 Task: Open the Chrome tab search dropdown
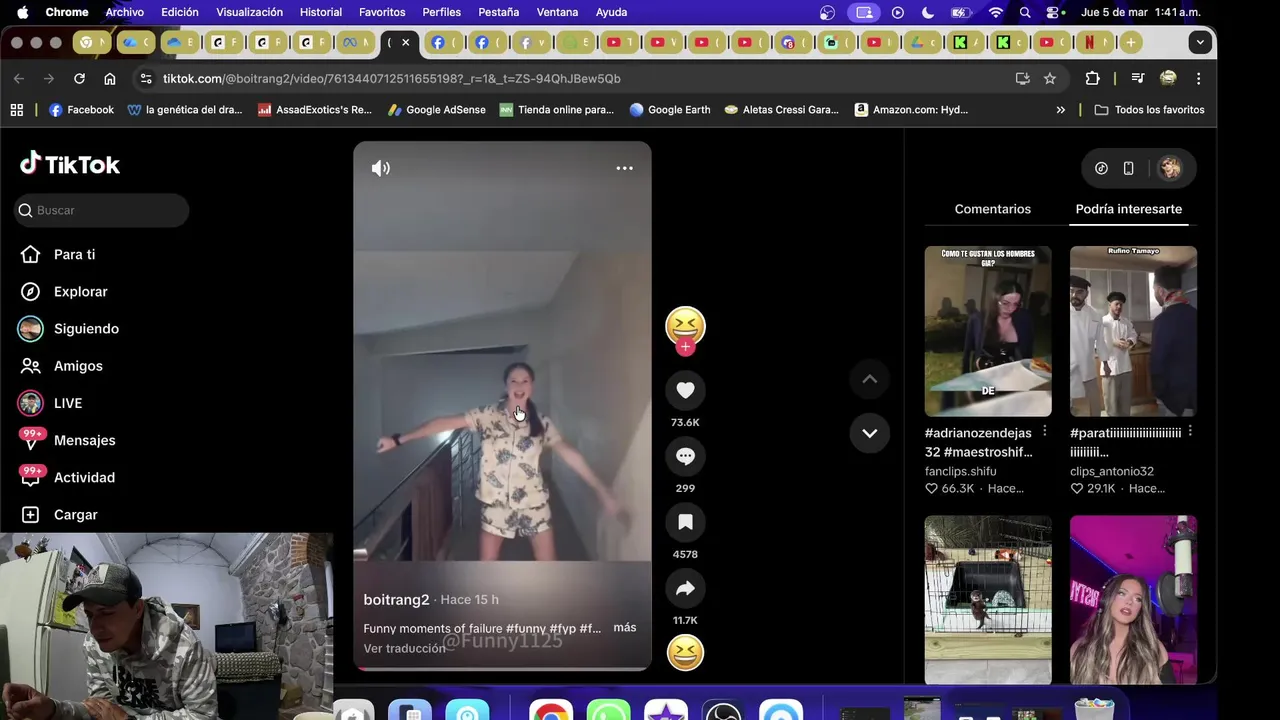coord(1200,42)
